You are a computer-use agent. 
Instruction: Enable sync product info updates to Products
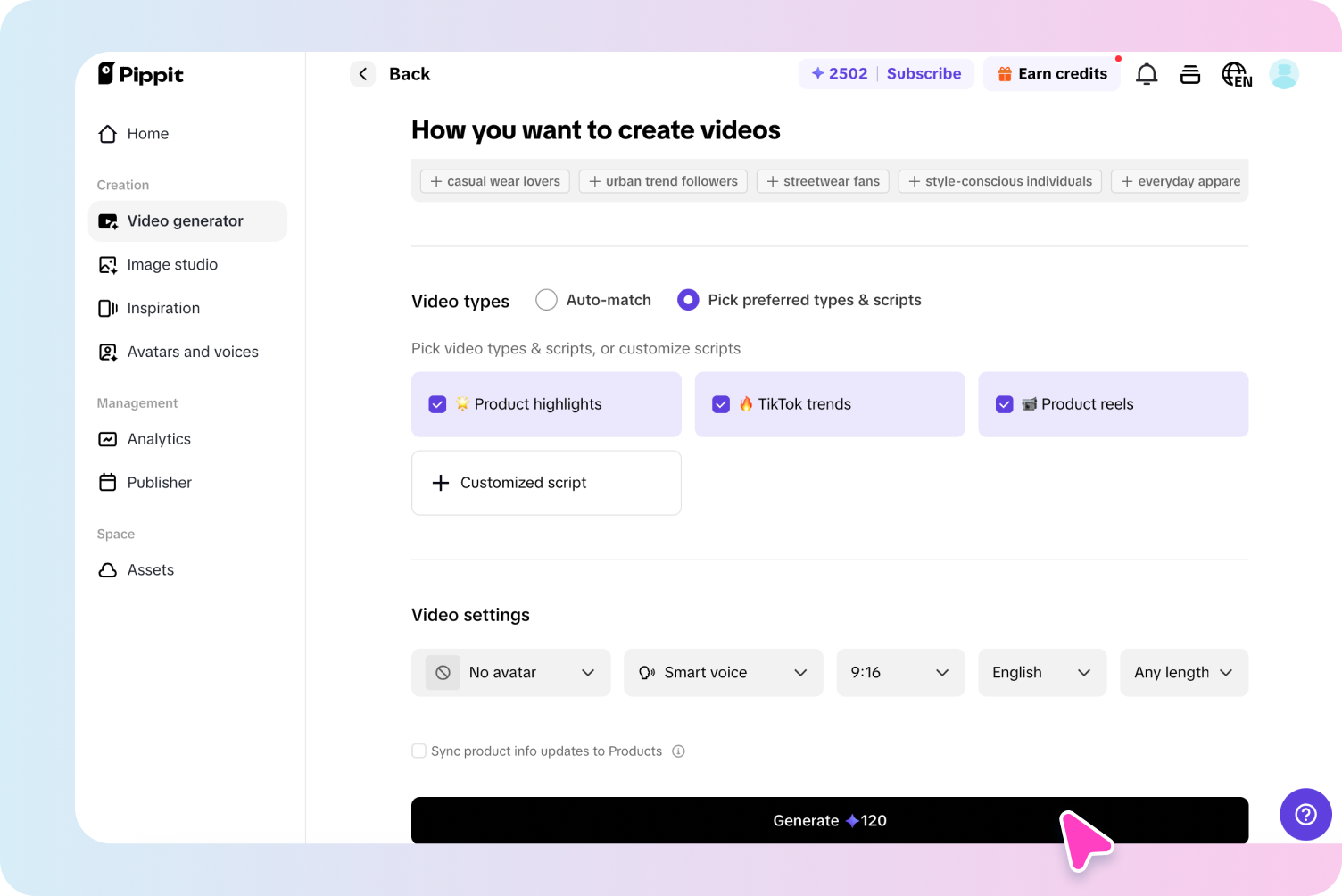pos(418,751)
